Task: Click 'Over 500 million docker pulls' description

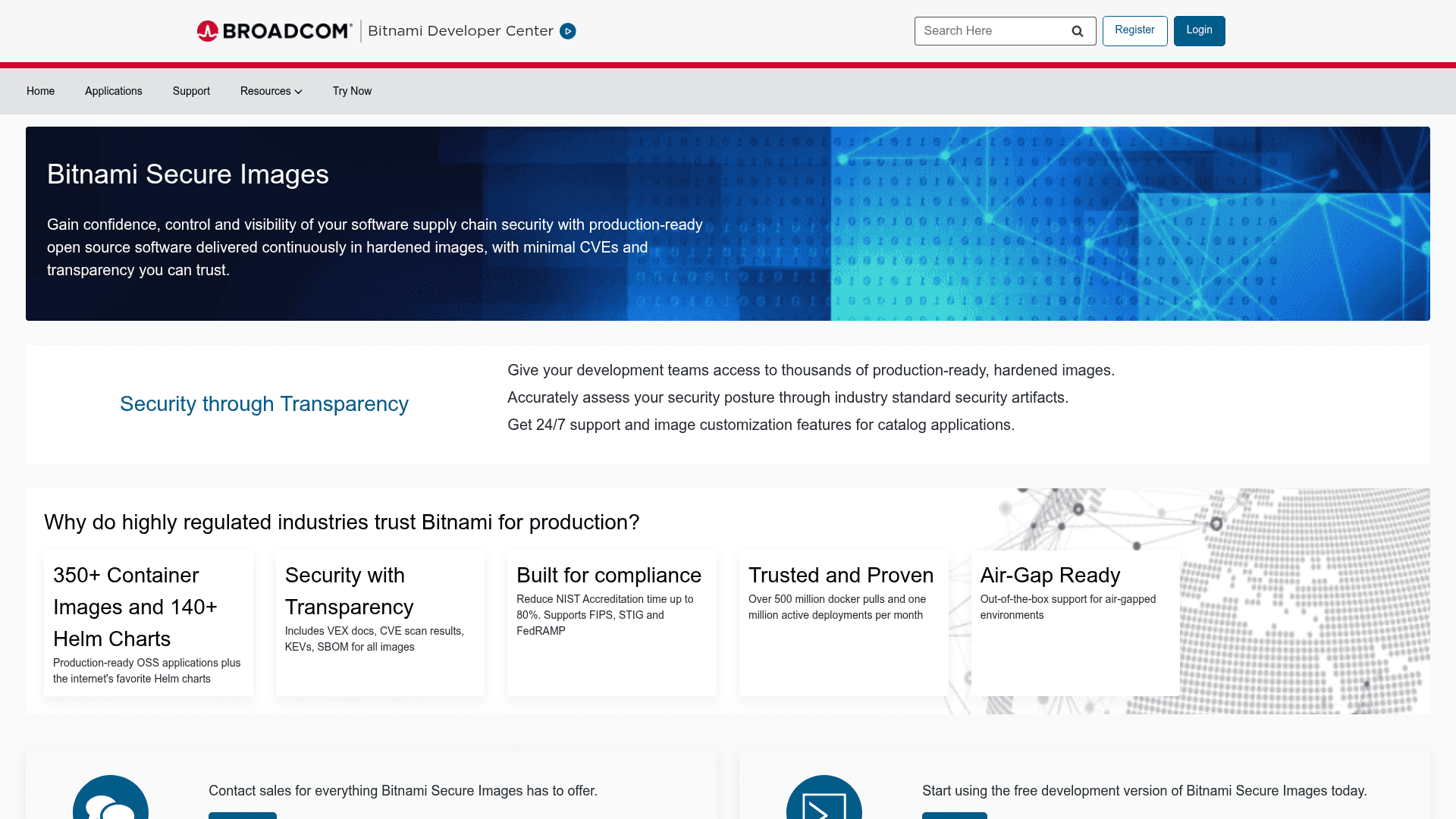Action: (837, 607)
